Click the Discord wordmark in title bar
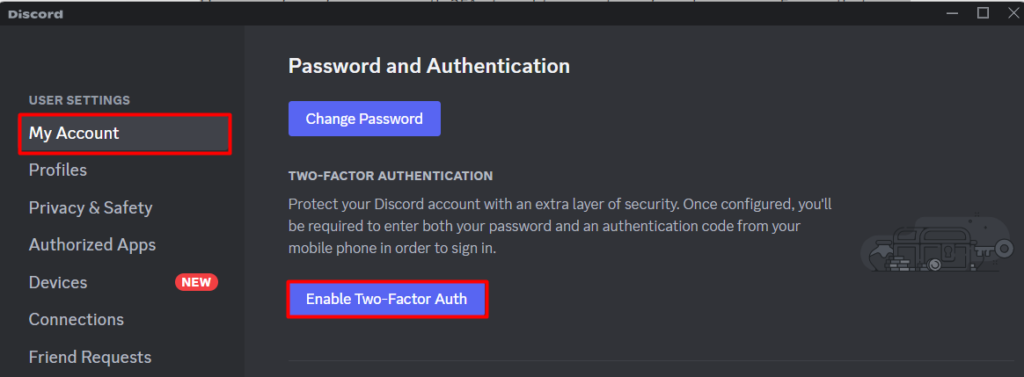 [35, 14]
